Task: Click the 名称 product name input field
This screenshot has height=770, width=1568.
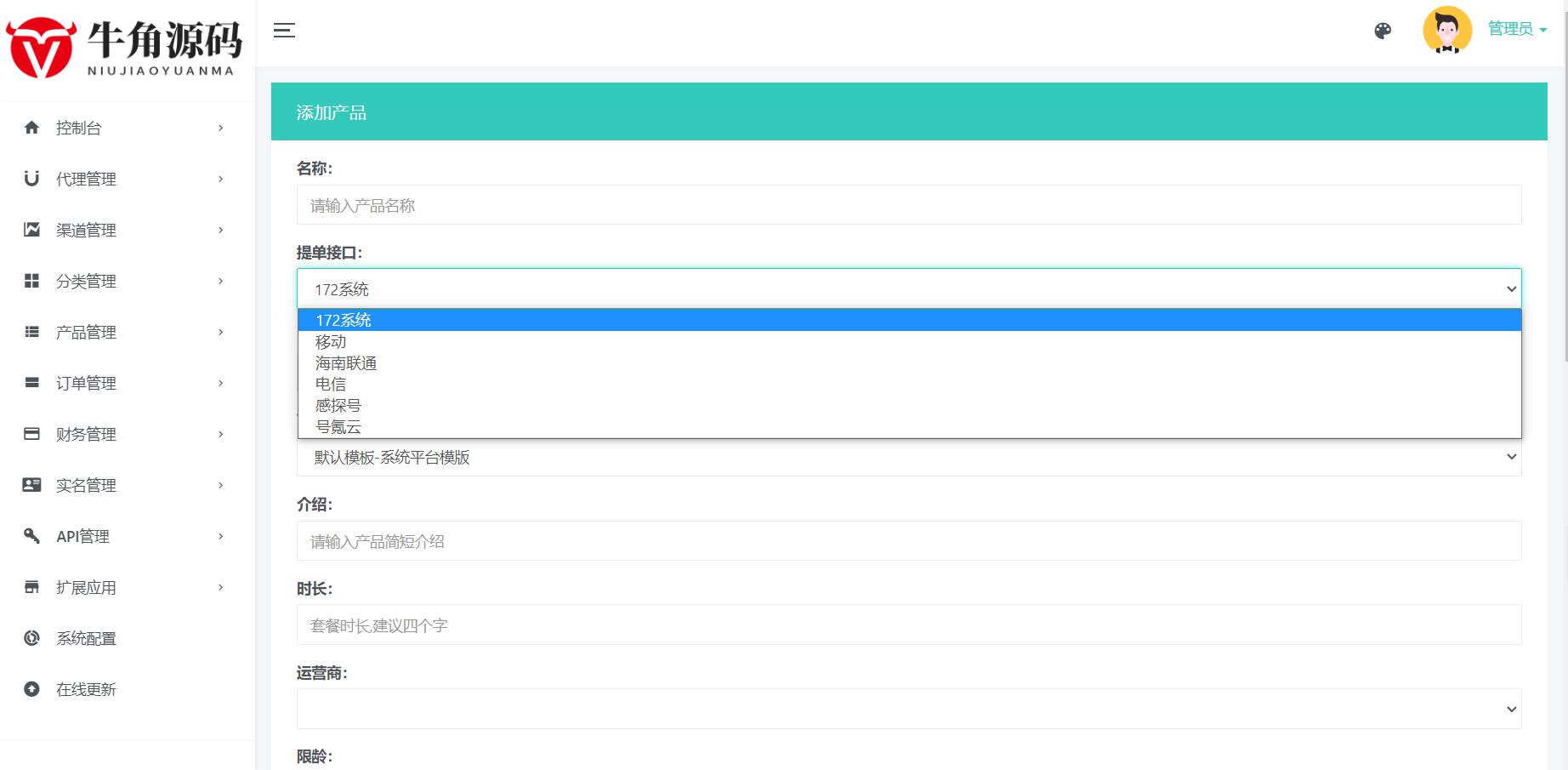Action: pyautogui.click(x=909, y=205)
